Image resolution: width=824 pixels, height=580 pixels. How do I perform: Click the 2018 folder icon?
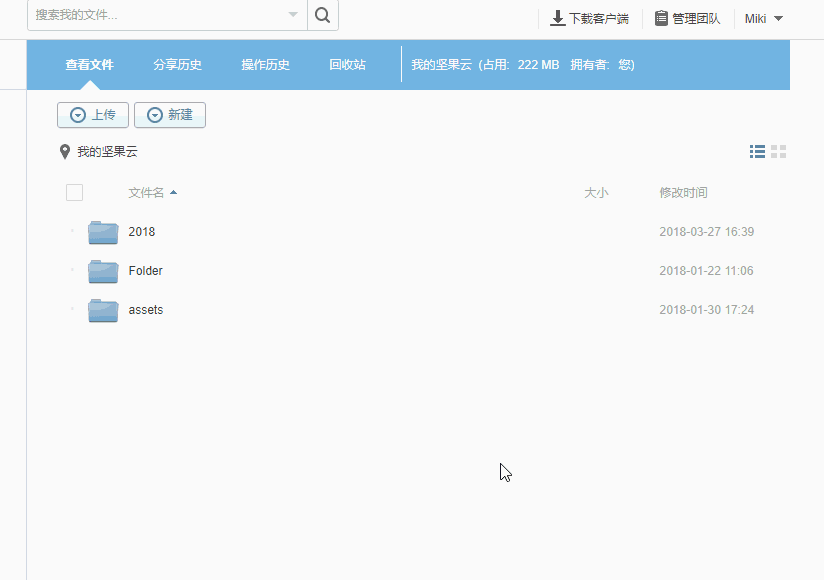pyautogui.click(x=103, y=232)
